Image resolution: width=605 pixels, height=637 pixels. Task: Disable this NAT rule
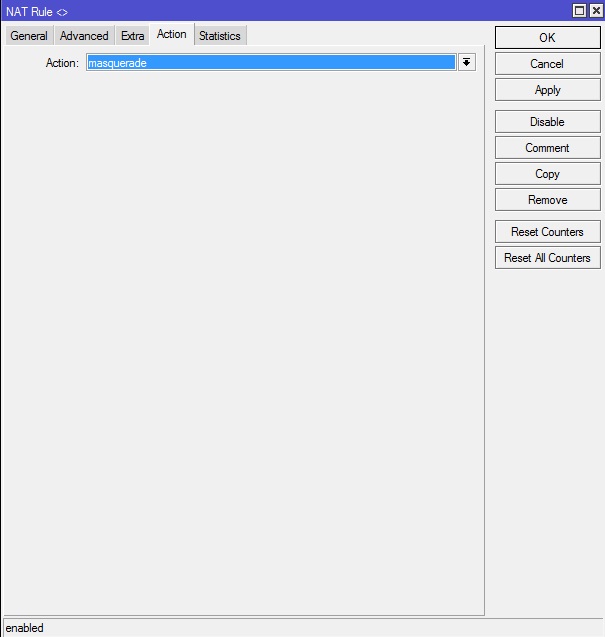pos(547,122)
